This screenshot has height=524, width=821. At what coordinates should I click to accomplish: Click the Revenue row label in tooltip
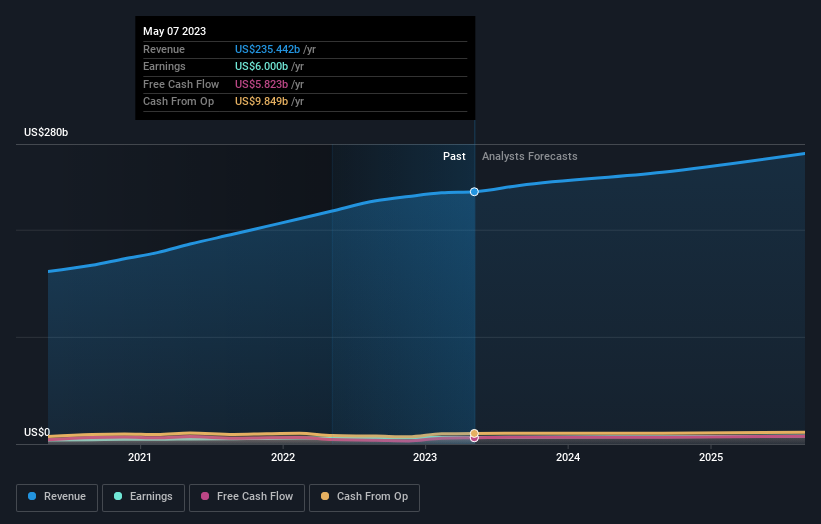click(164, 49)
